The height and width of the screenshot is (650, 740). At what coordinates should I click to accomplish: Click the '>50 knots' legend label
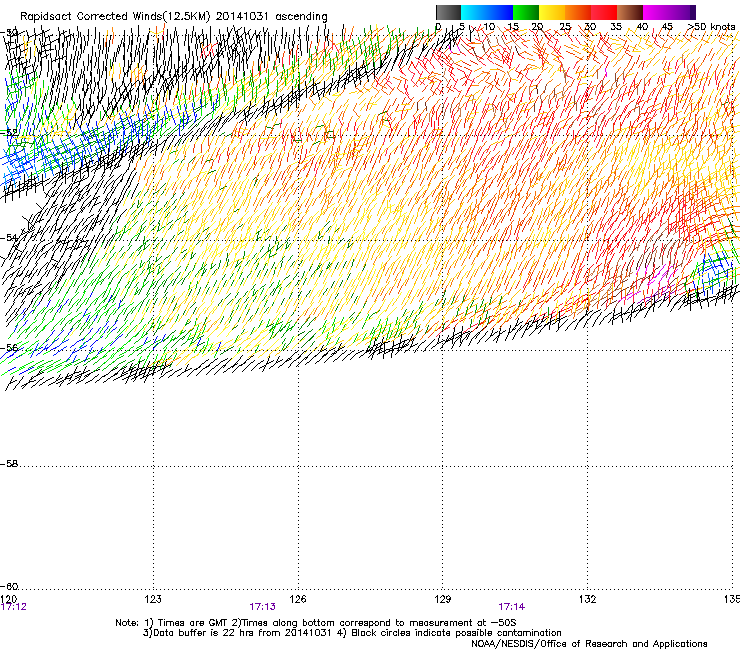711,26
